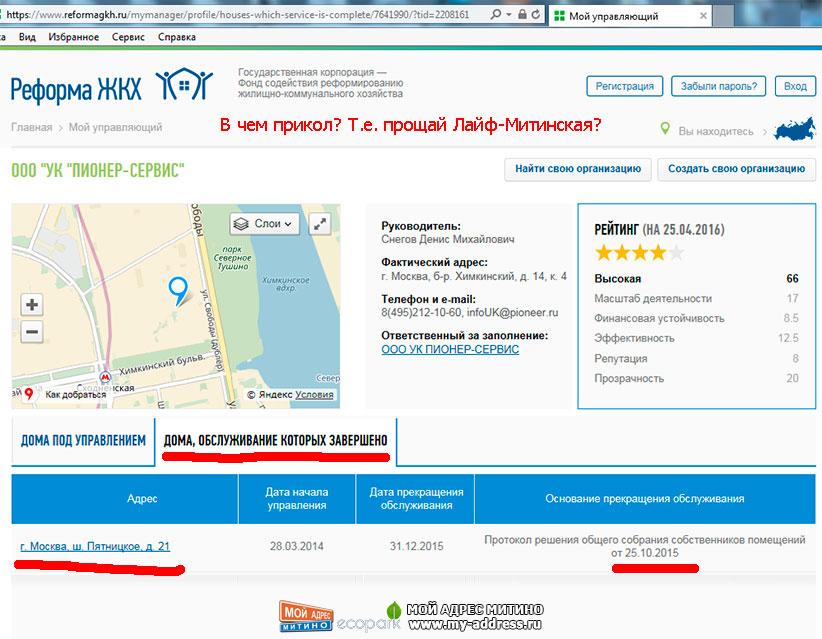The height and width of the screenshot is (639, 822).
Task: Go to 'Главная' breadcrumb link
Action: (x=31, y=127)
